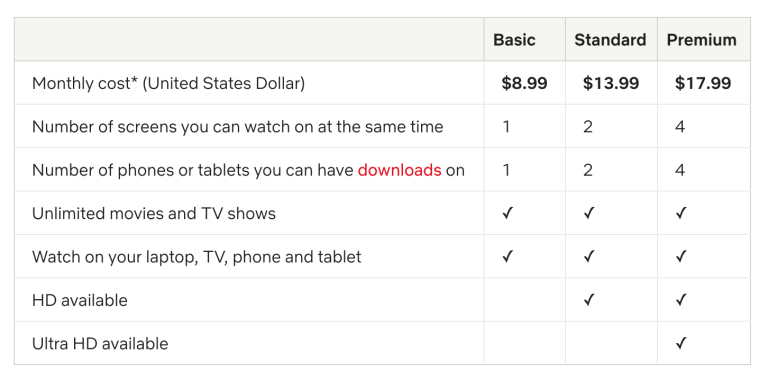This screenshot has width=768, height=380.
Task: Click HD available checkmark under Premium
Action: 680,300
